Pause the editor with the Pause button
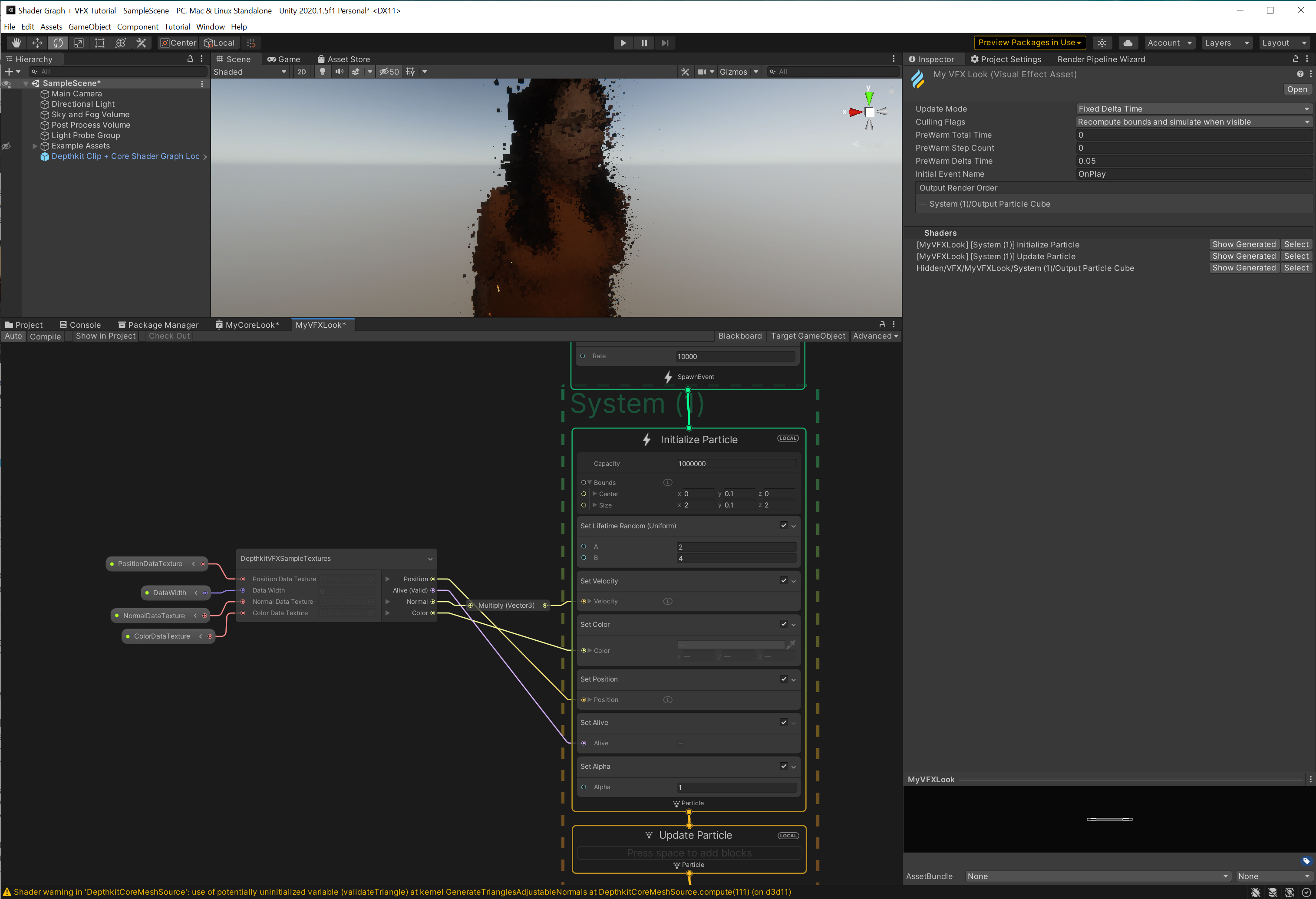The image size is (1316, 899). tap(644, 43)
